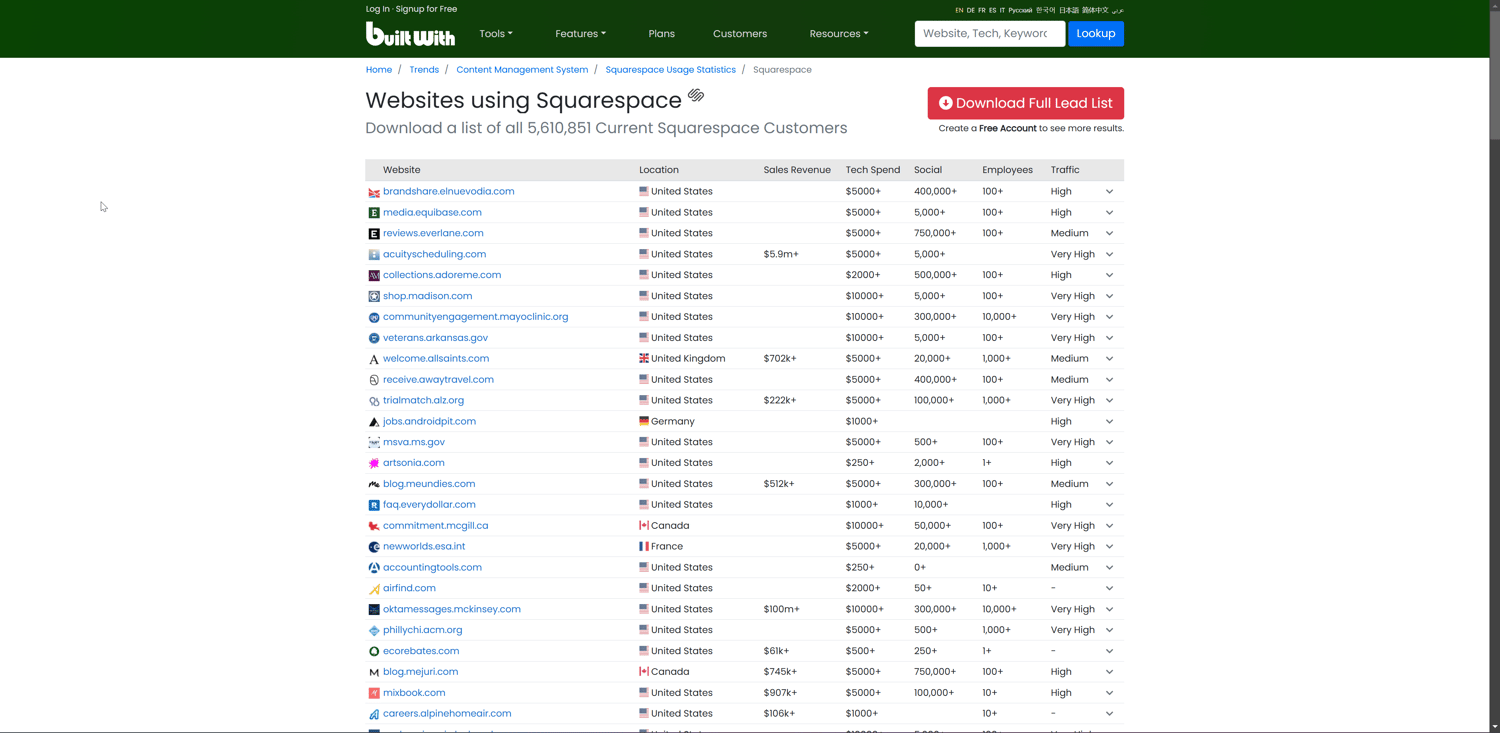The image size is (1500, 733).
Task: Click favicon of newworlds.esa.int row
Action: click(374, 547)
